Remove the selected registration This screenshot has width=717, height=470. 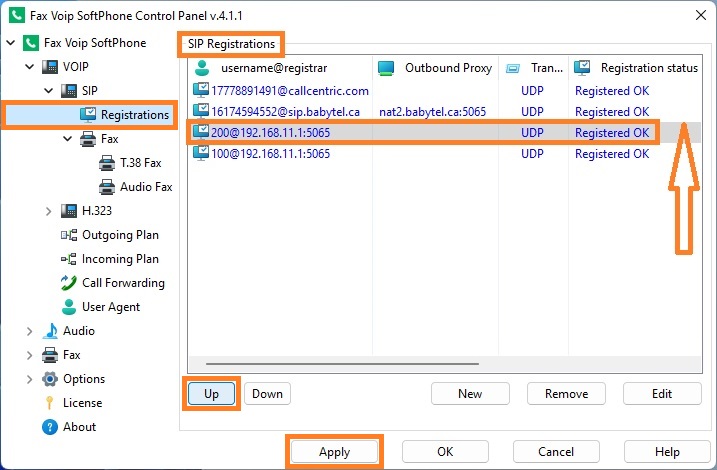click(567, 394)
